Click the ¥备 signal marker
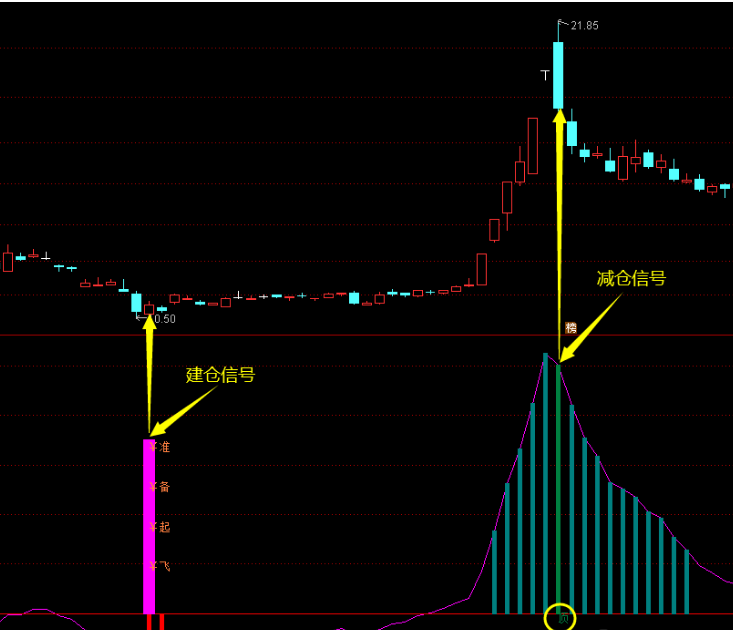 coord(160,487)
